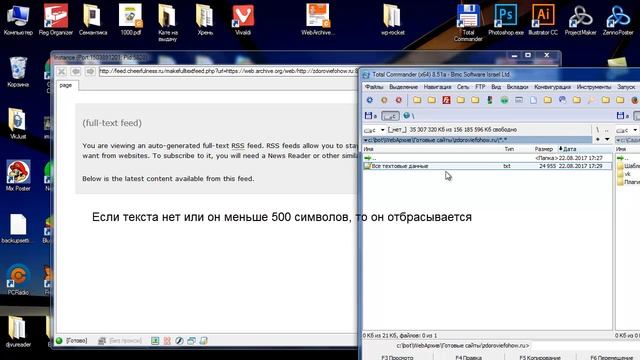Image resolution: width=640 pixels, height=360 pixels.
Task: Open the Семантика folder on the desktop
Action: click(93, 19)
